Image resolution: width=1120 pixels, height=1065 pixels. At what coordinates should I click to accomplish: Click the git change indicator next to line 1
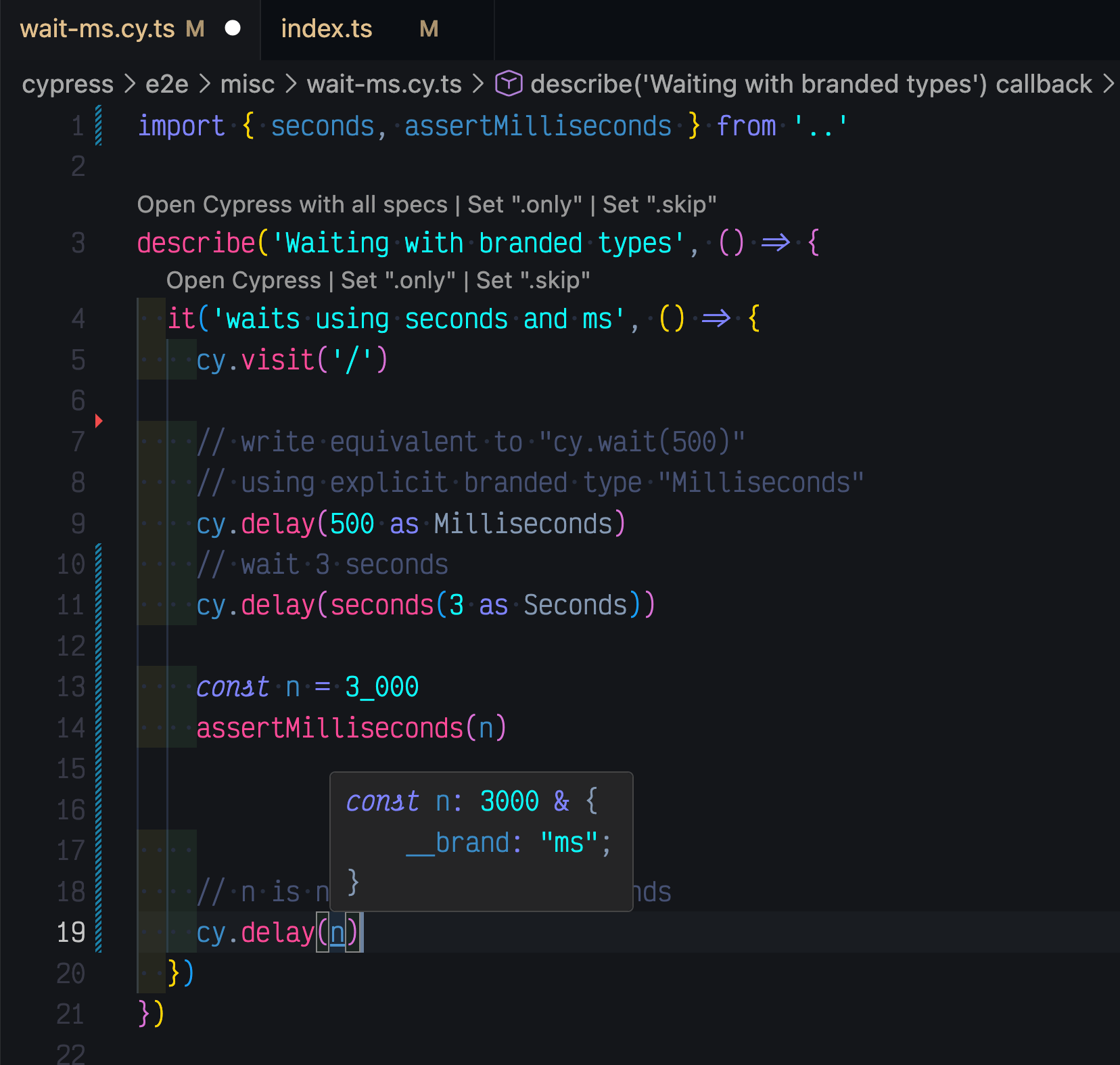pyautogui.click(x=99, y=126)
